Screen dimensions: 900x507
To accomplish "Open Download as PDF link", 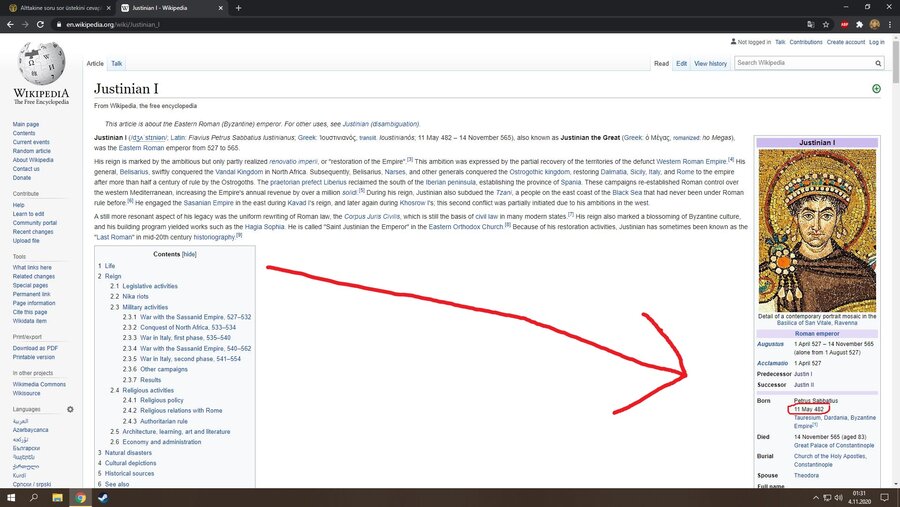I will (35, 348).
